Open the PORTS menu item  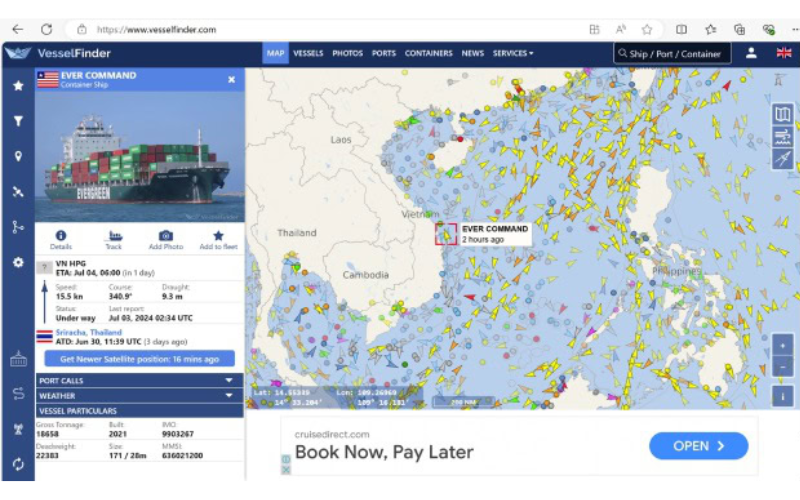[384, 53]
